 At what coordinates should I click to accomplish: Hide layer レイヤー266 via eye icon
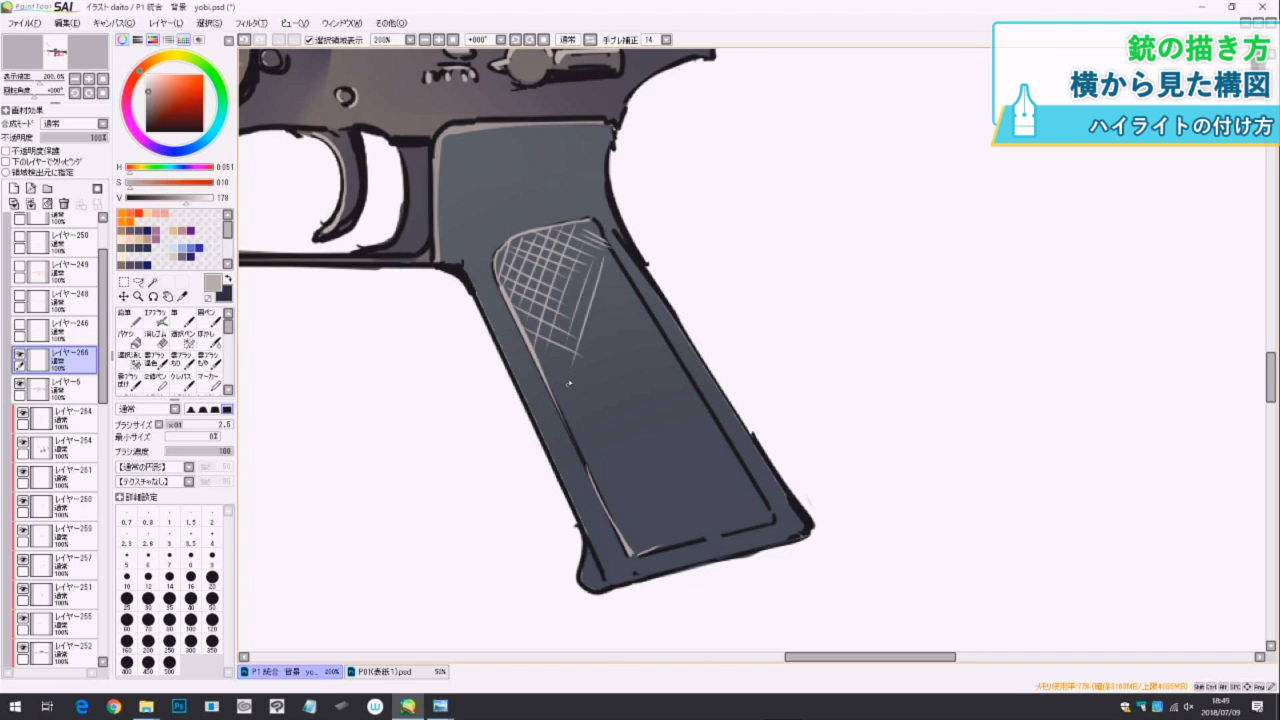(x=19, y=354)
